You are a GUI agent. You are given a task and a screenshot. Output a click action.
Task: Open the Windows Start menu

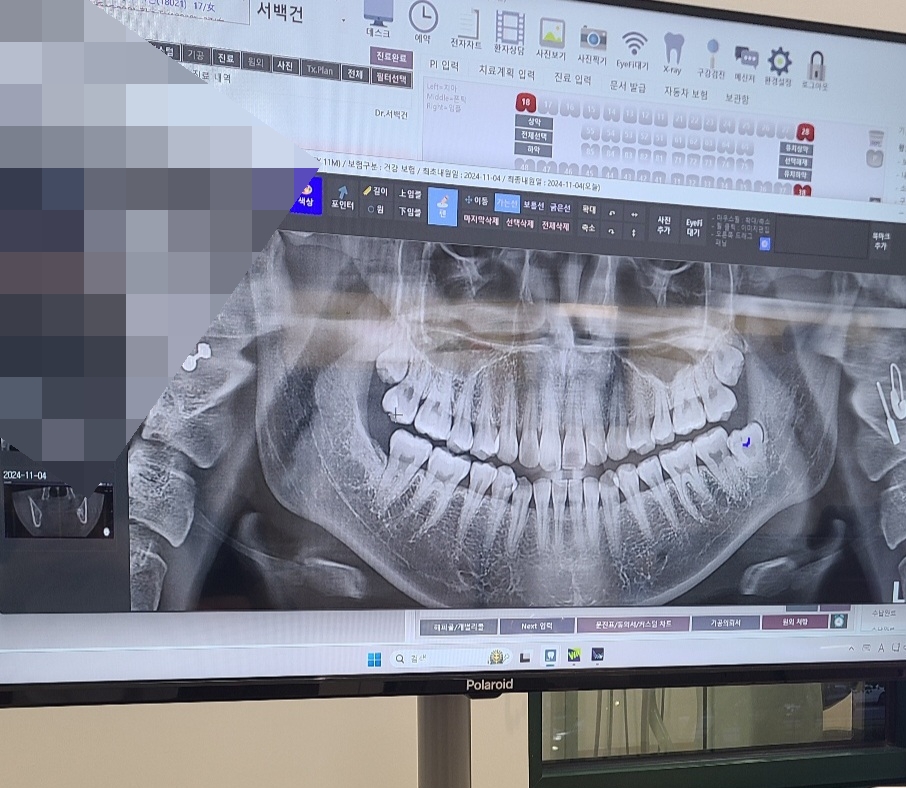coord(374,660)
